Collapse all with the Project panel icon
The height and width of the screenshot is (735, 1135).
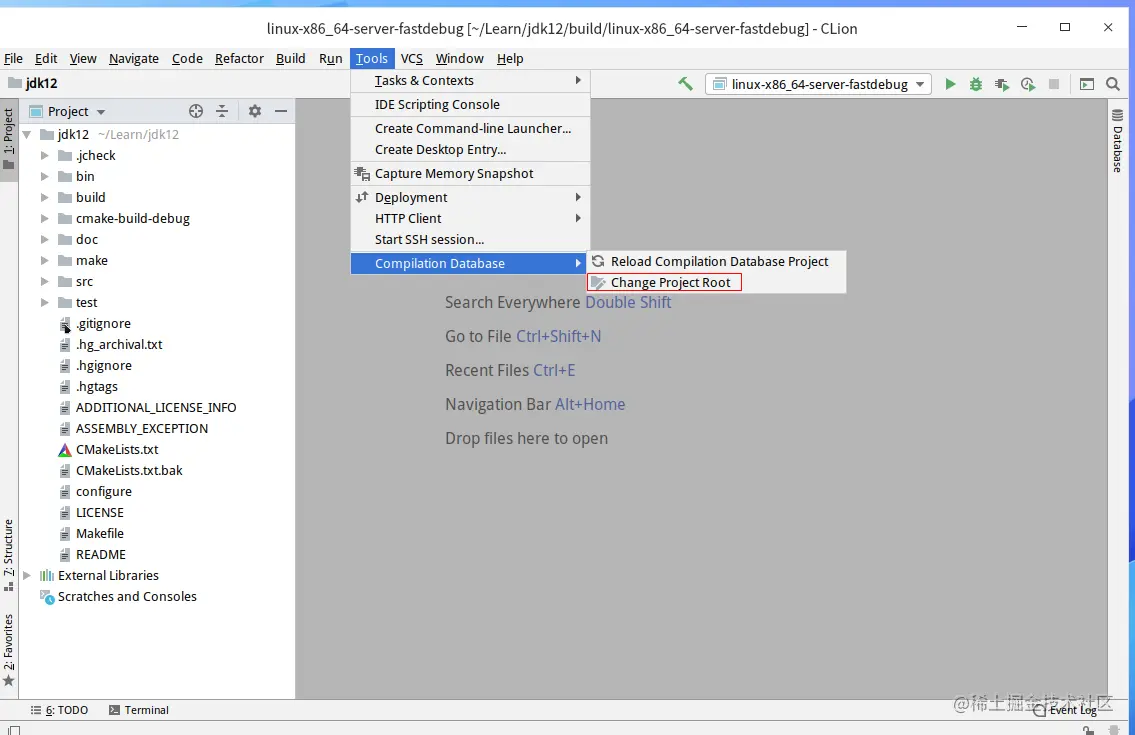[221, 111]
